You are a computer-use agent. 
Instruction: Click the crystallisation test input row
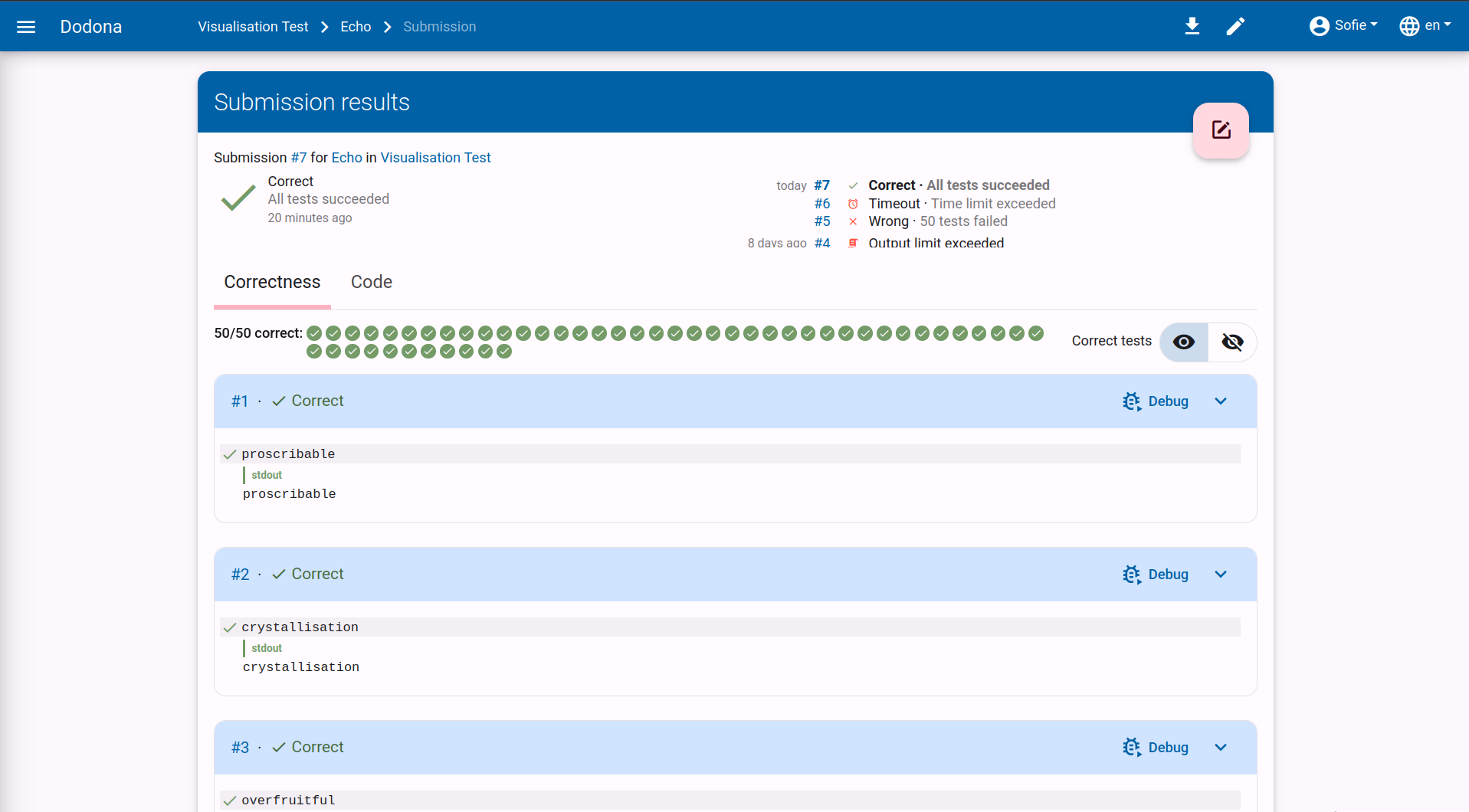click(x=730, y=627)
